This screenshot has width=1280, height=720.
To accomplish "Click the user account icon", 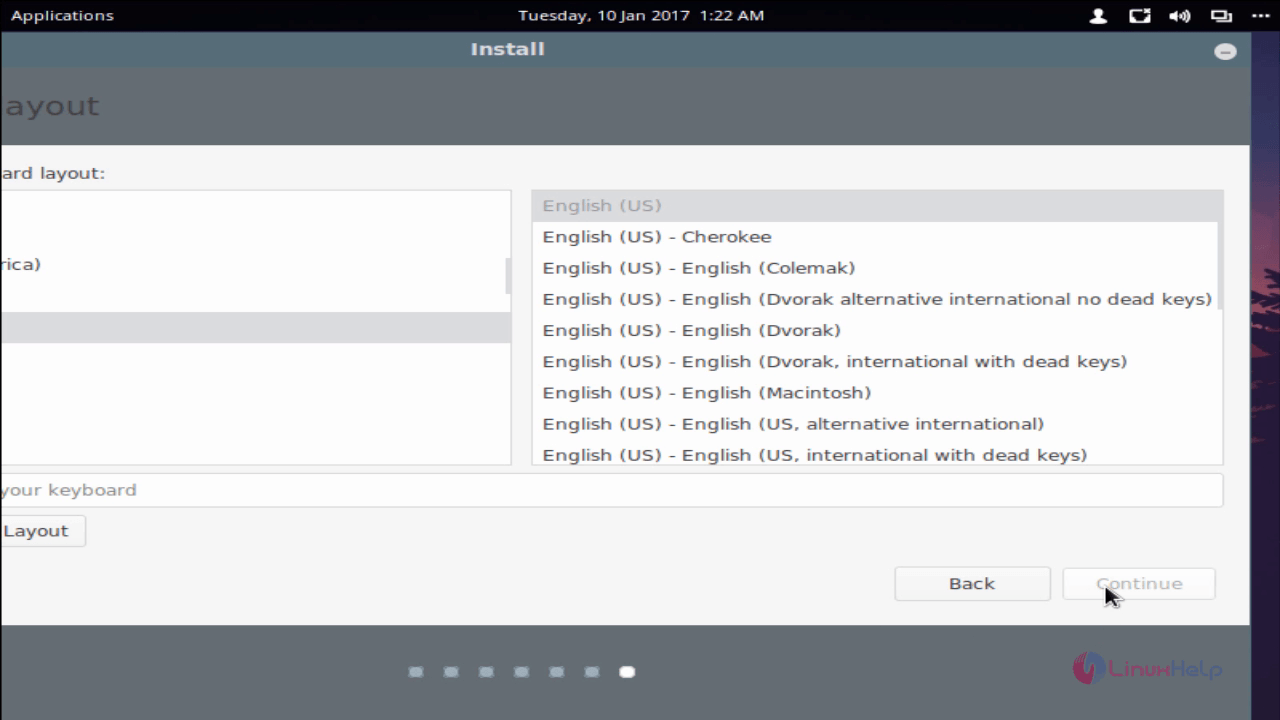I will point(1098,16).
